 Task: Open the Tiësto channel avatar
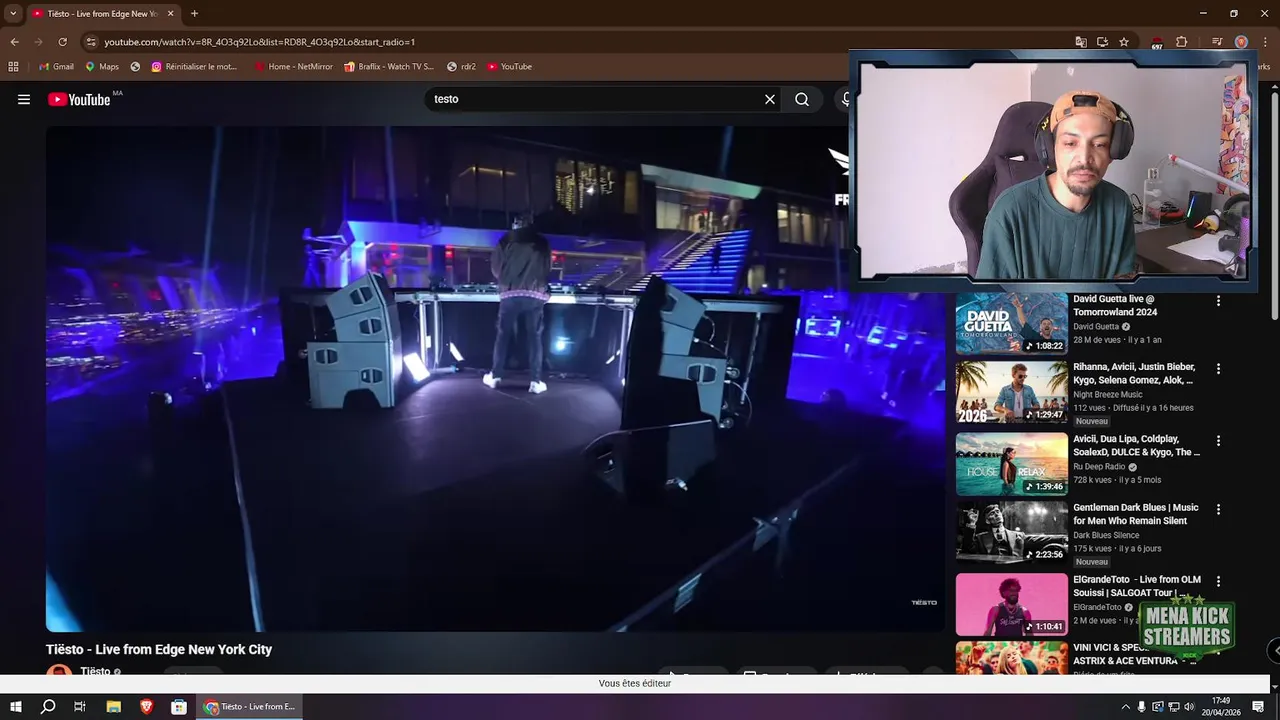[60, 670]
